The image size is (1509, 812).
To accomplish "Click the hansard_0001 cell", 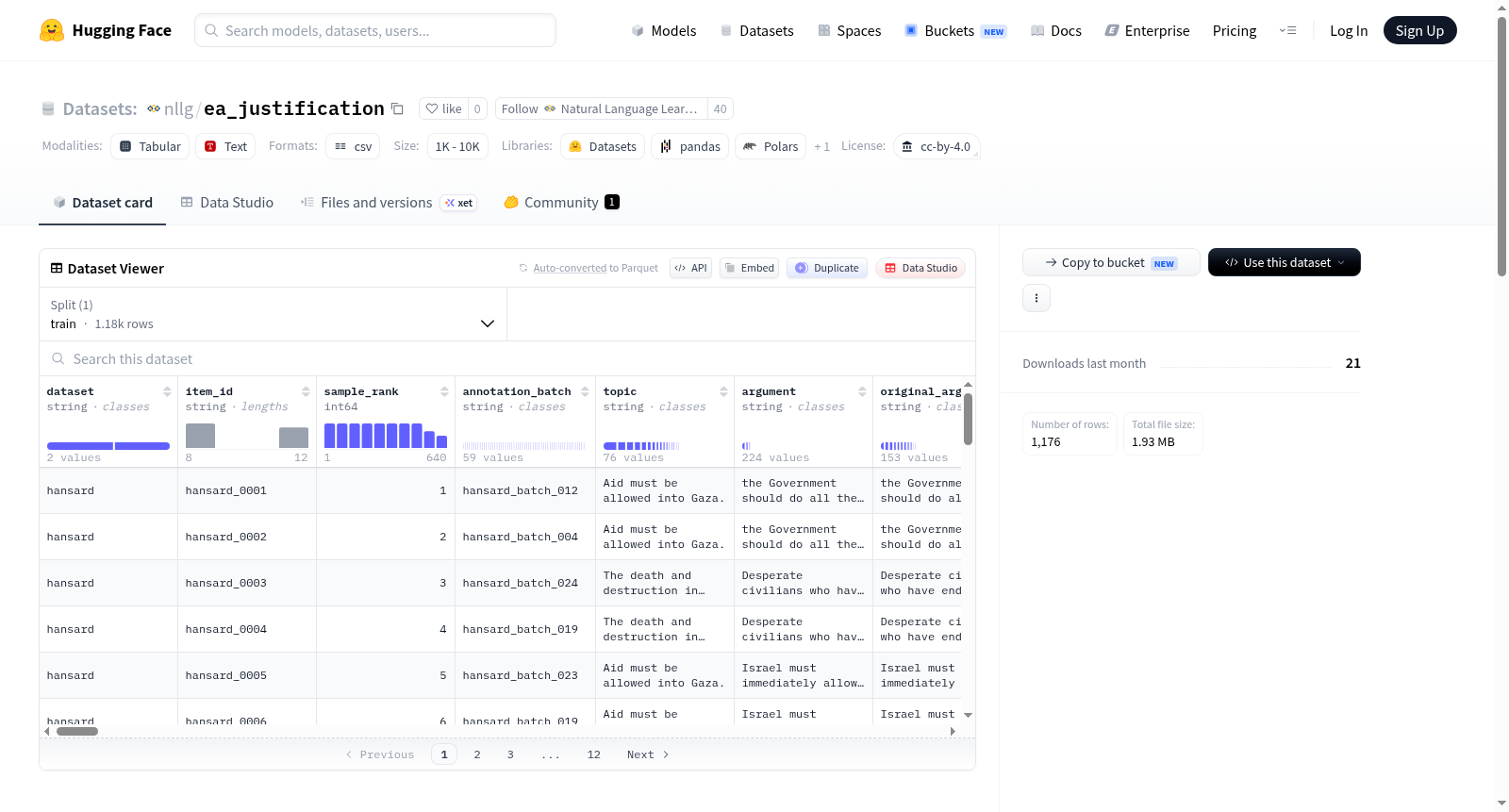I will click(x=247, y=490).
